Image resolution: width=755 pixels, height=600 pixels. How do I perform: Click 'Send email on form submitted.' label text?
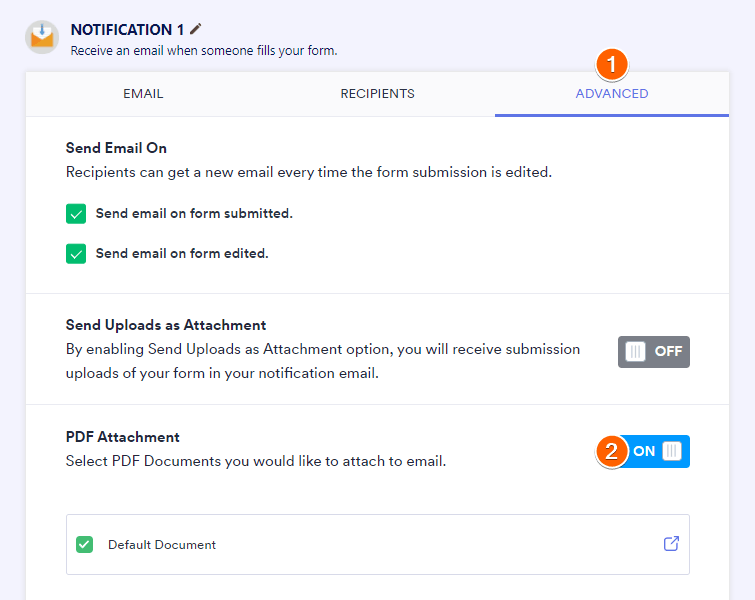pos(194,213)
